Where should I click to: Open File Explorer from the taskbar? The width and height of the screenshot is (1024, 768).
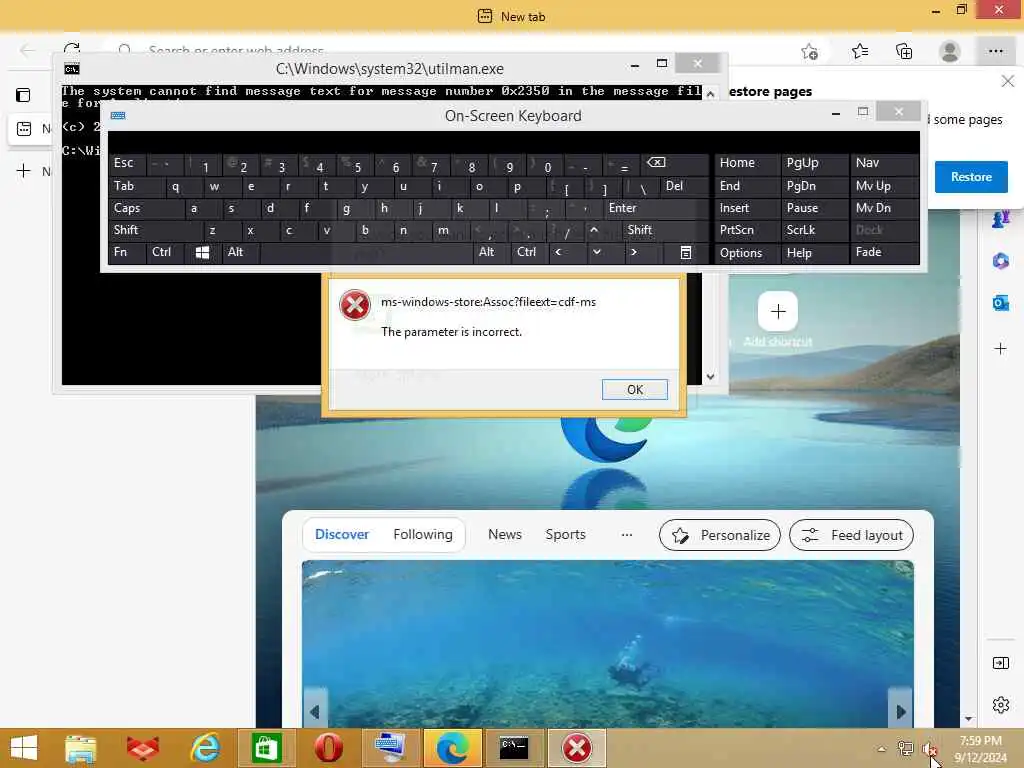(x=80, y=748)
